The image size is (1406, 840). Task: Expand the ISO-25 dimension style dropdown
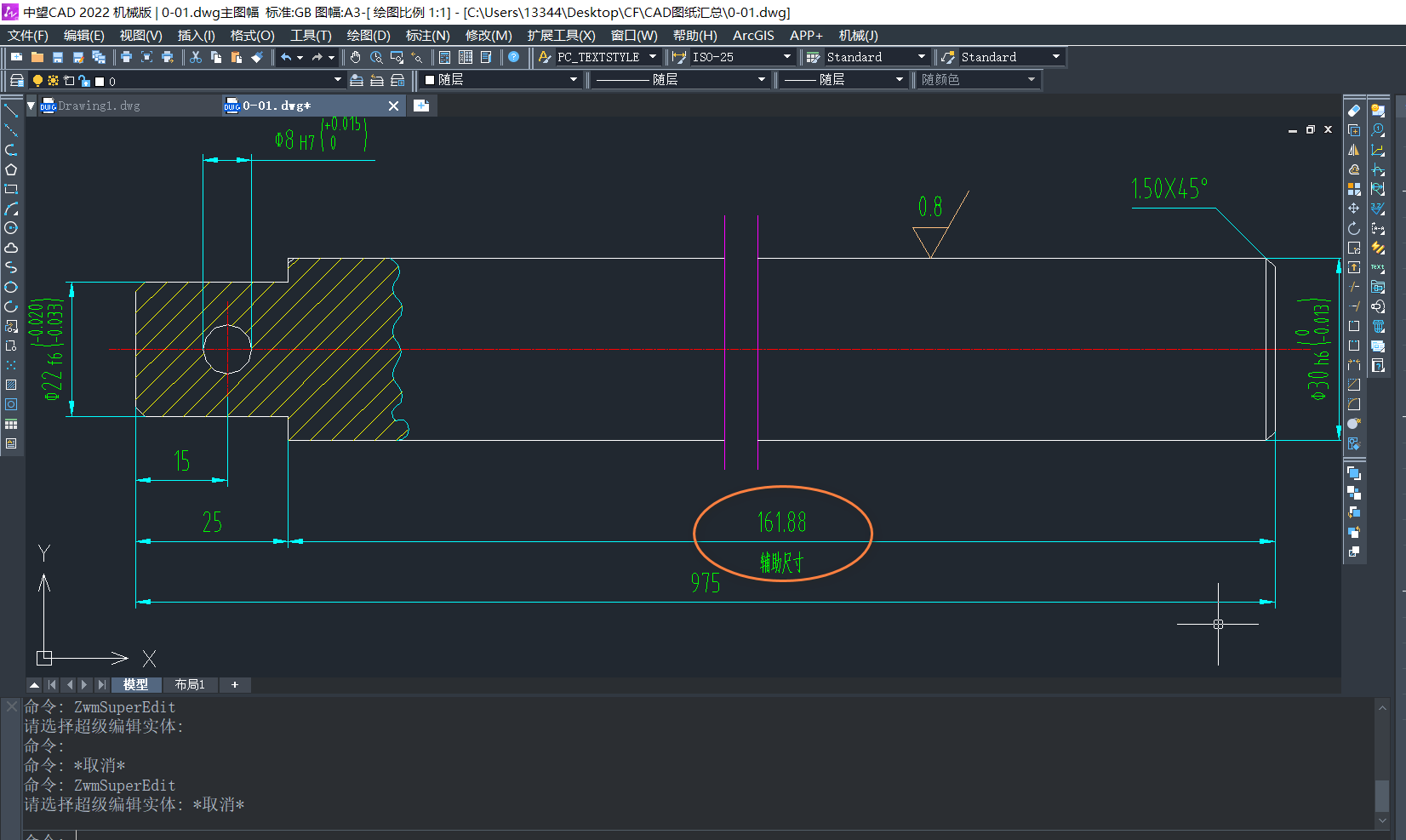pyautogui.click(x=786, y=57)
